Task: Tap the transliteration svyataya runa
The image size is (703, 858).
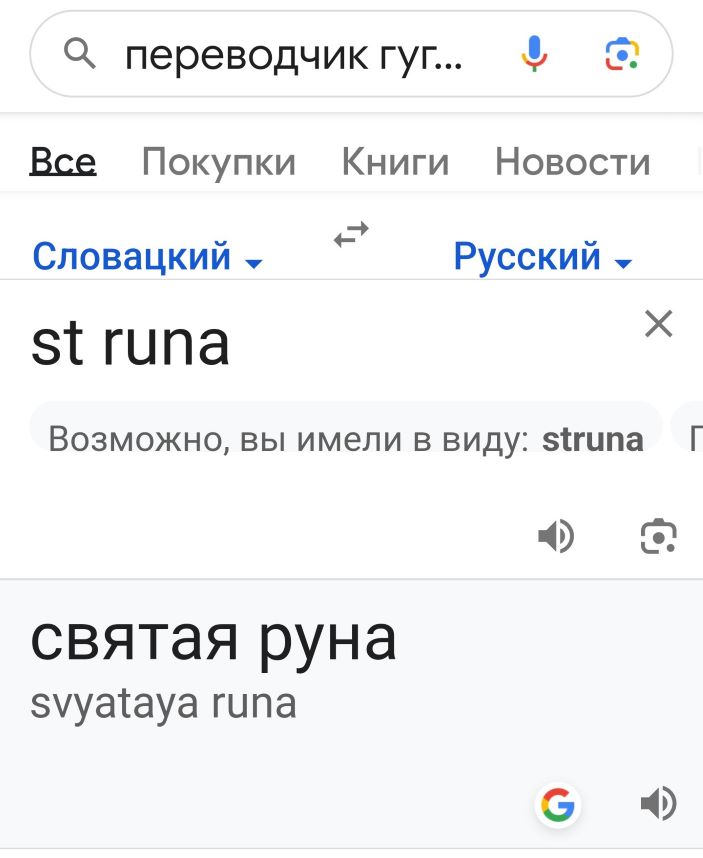Action: 163,705
